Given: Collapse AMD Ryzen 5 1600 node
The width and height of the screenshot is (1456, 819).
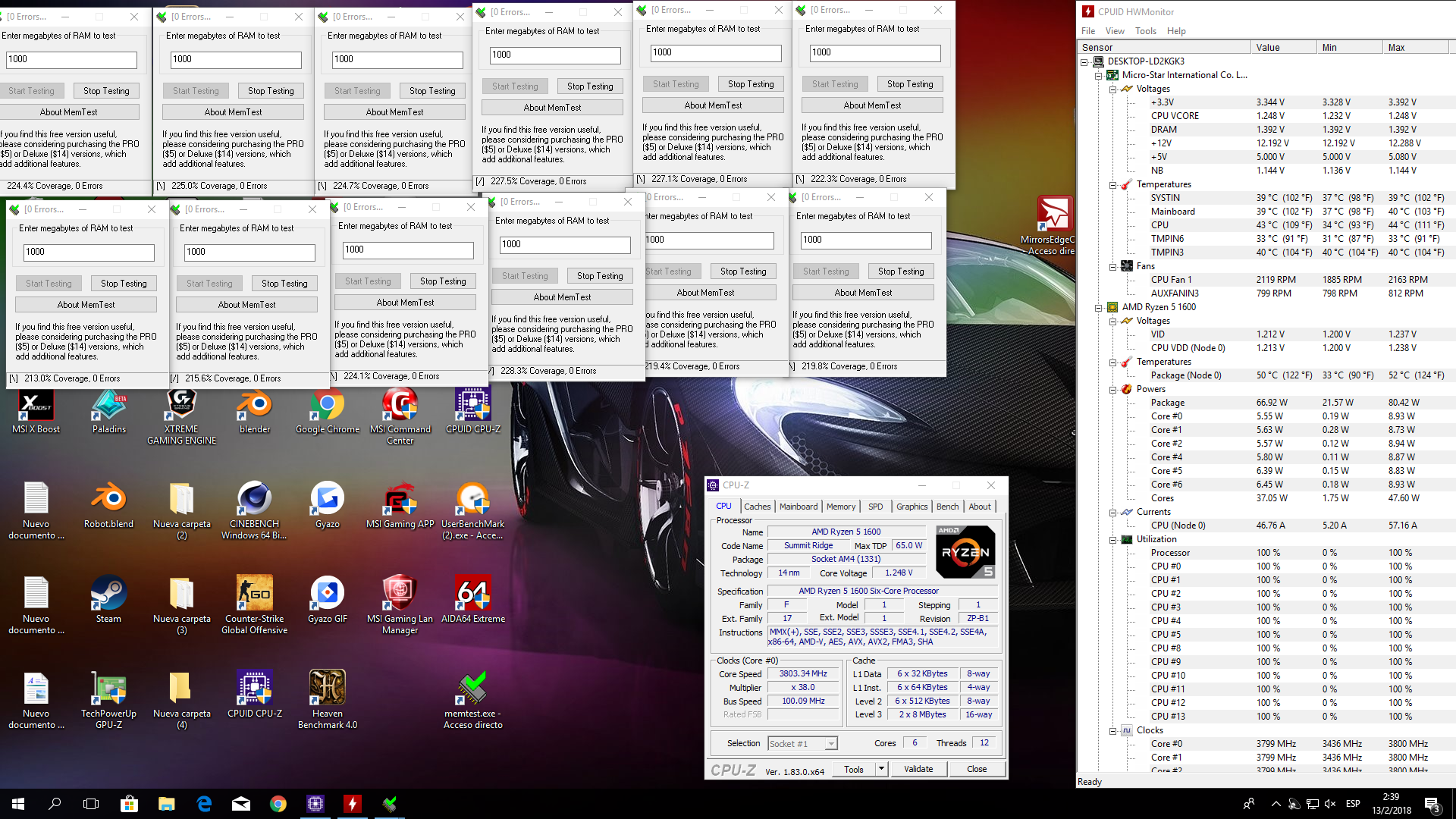Looking at the screenshot, I should 1098,308.
